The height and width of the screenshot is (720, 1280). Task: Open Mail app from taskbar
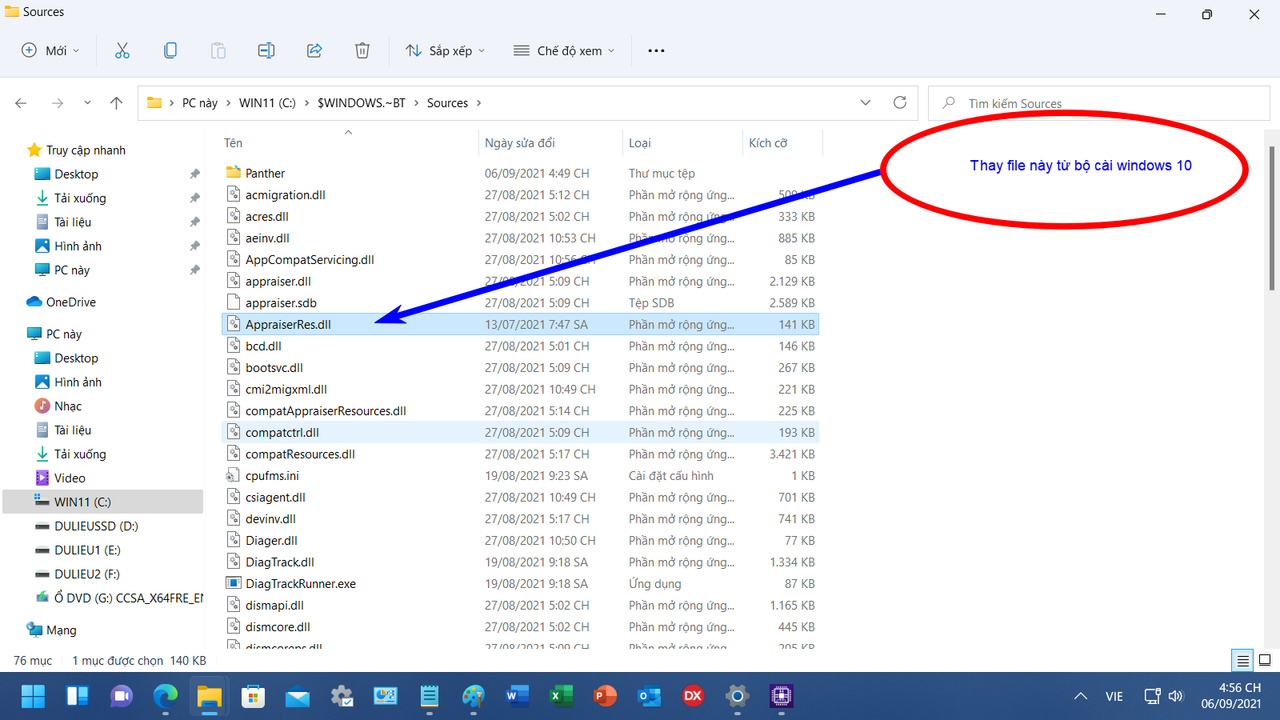[297, 696]
